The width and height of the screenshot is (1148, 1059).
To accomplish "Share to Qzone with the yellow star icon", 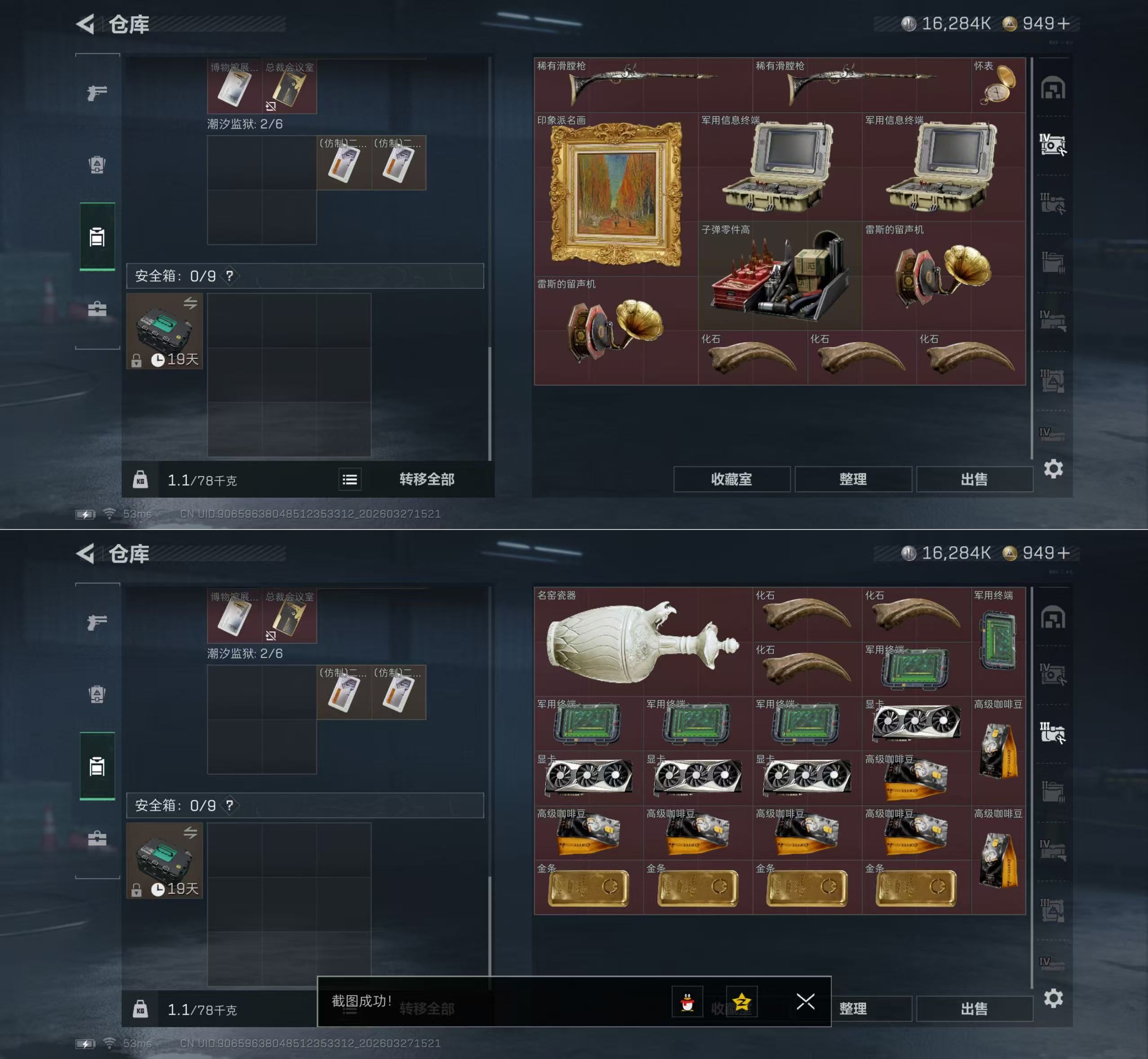I will [742, 1002].
